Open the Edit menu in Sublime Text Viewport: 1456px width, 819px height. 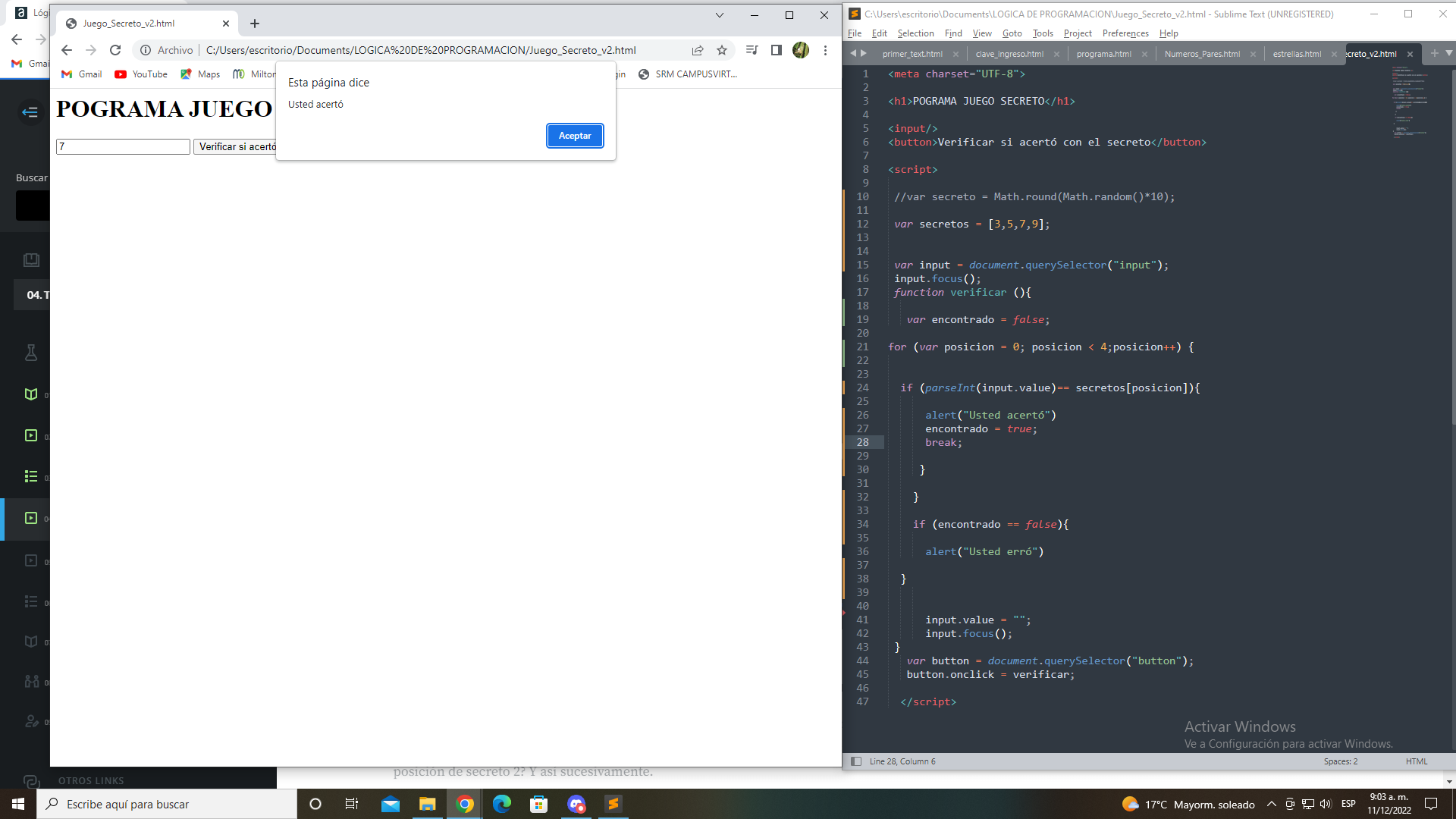pos(880,33)
